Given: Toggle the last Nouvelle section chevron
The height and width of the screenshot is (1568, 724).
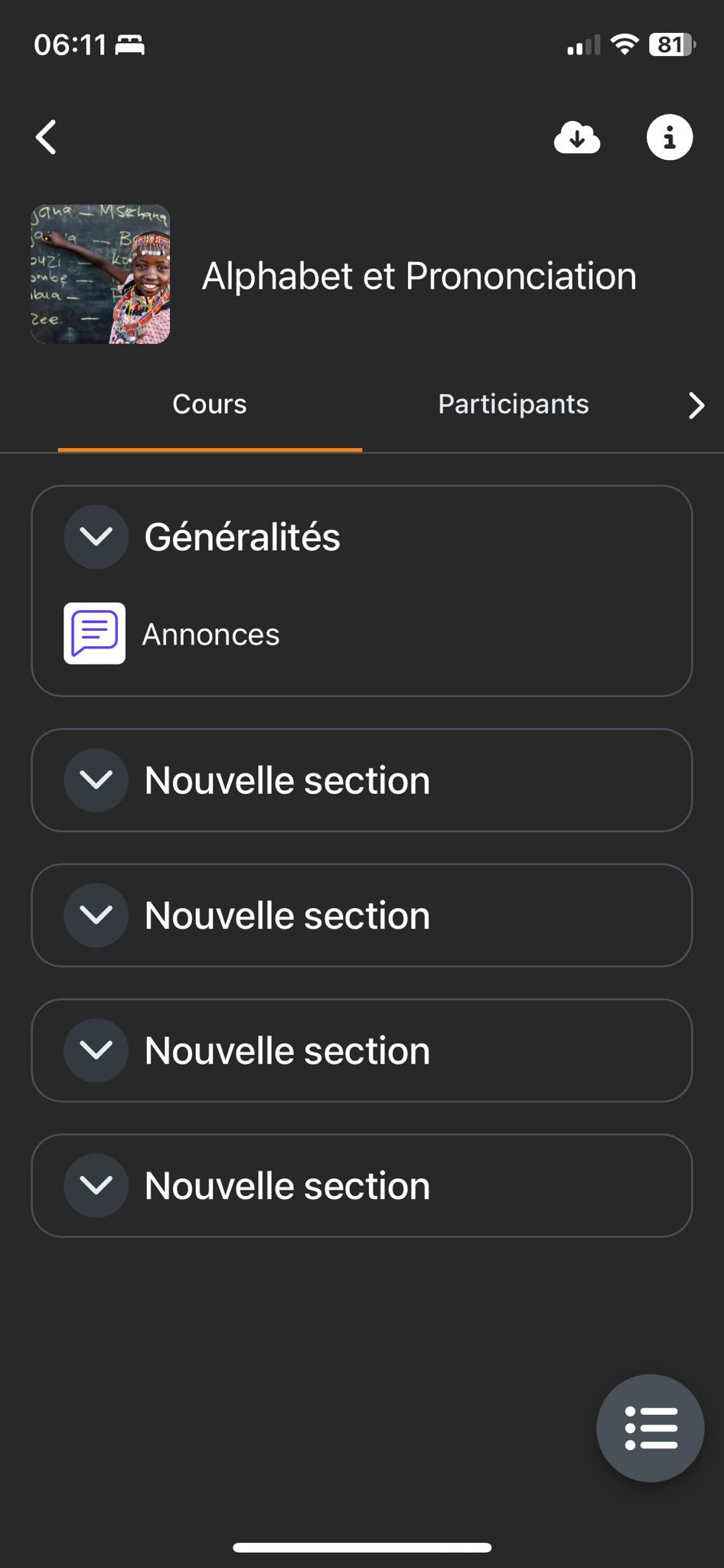Looking at the screenshot, I should (x=96, y=1186).
